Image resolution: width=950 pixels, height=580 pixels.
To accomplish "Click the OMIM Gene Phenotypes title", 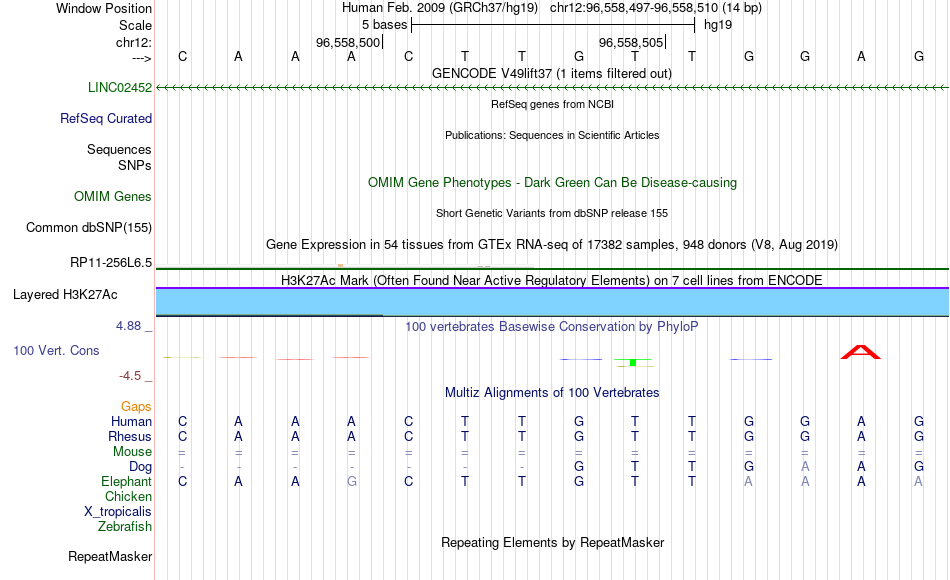I will coord(553,182).
